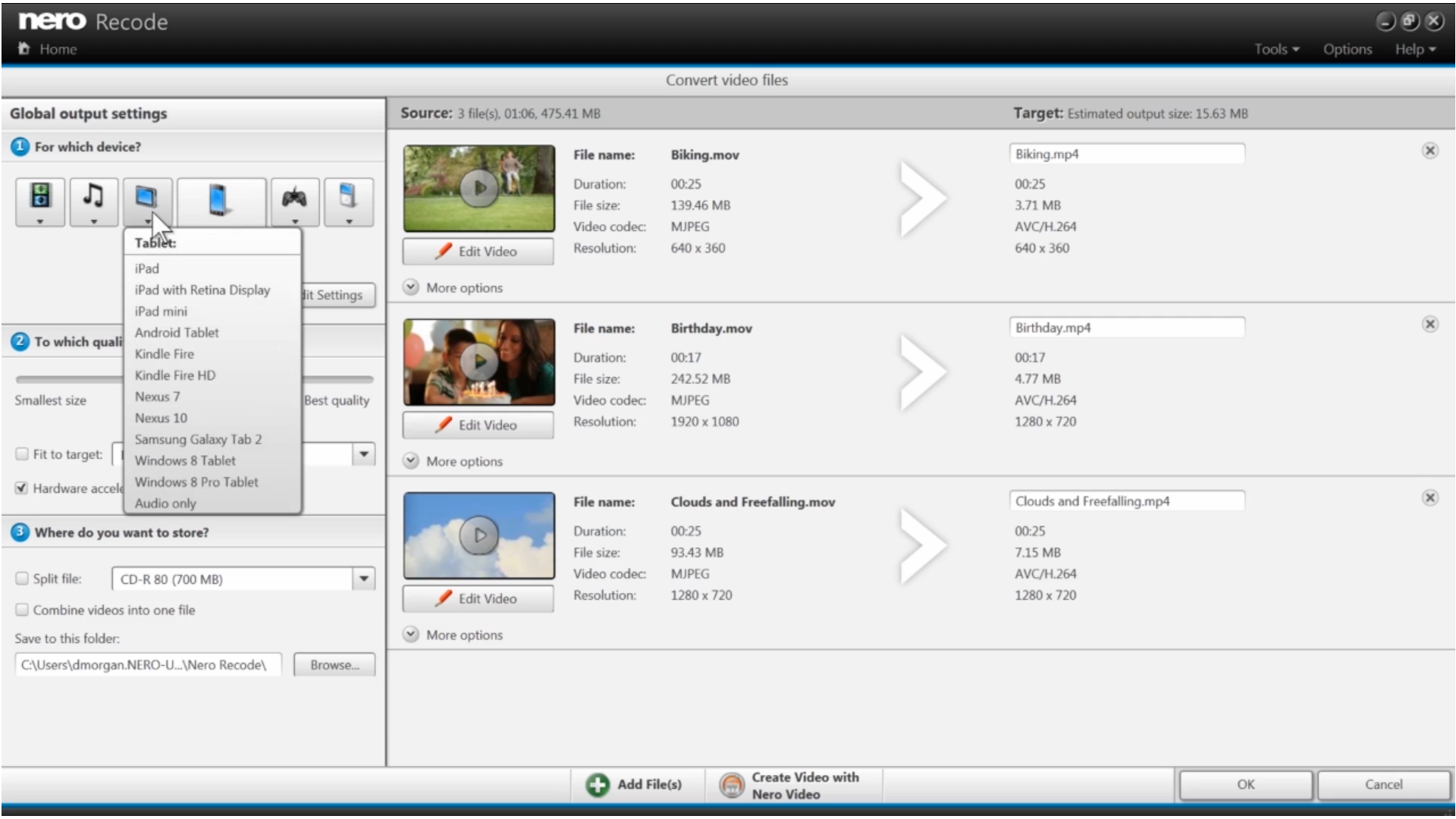This screenshot has height=819, width=1456.
Task: Click the Browse button
Action: coord(334,664)
